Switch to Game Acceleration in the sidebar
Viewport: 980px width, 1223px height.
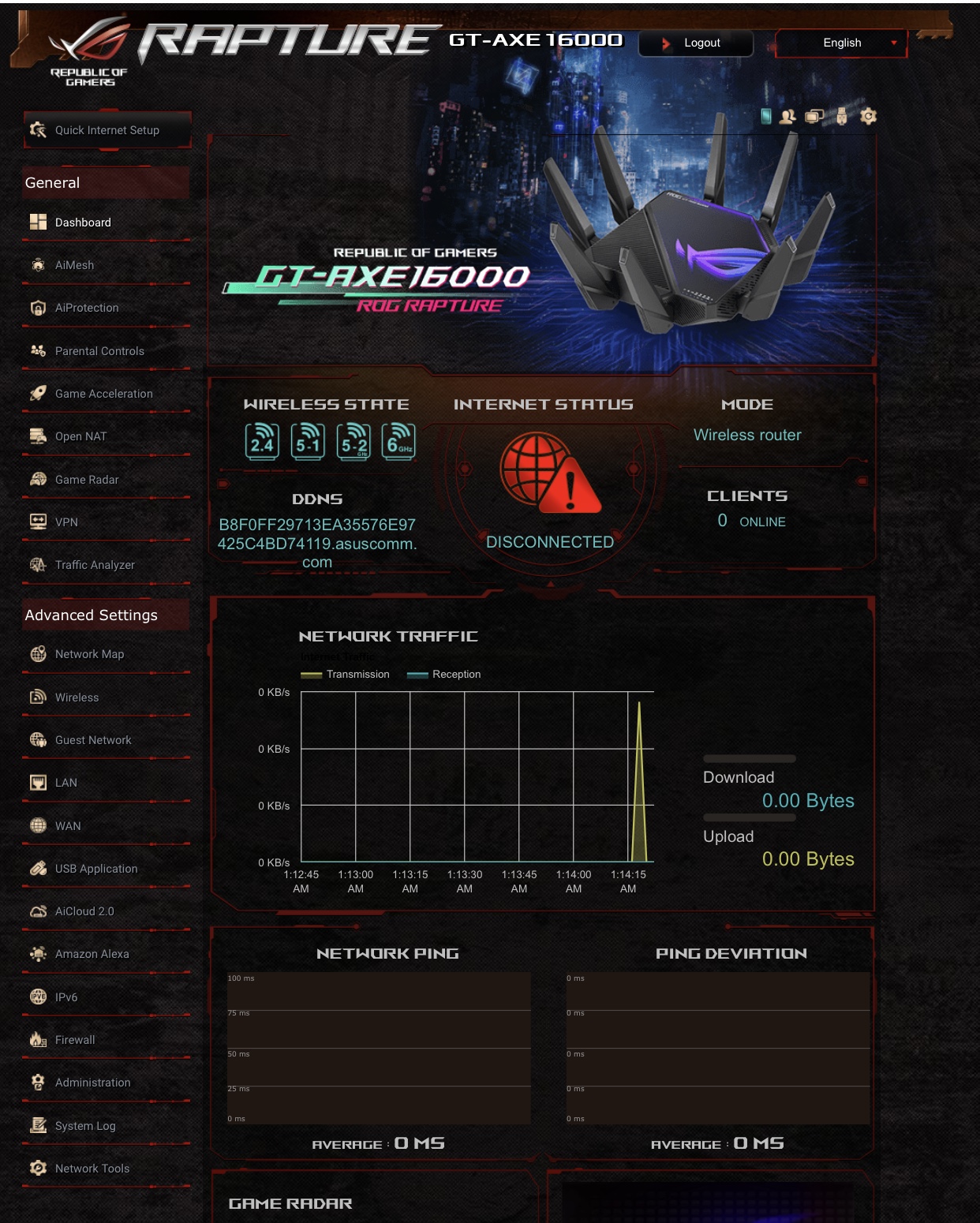pyautogui.click(x=103, y=393)
